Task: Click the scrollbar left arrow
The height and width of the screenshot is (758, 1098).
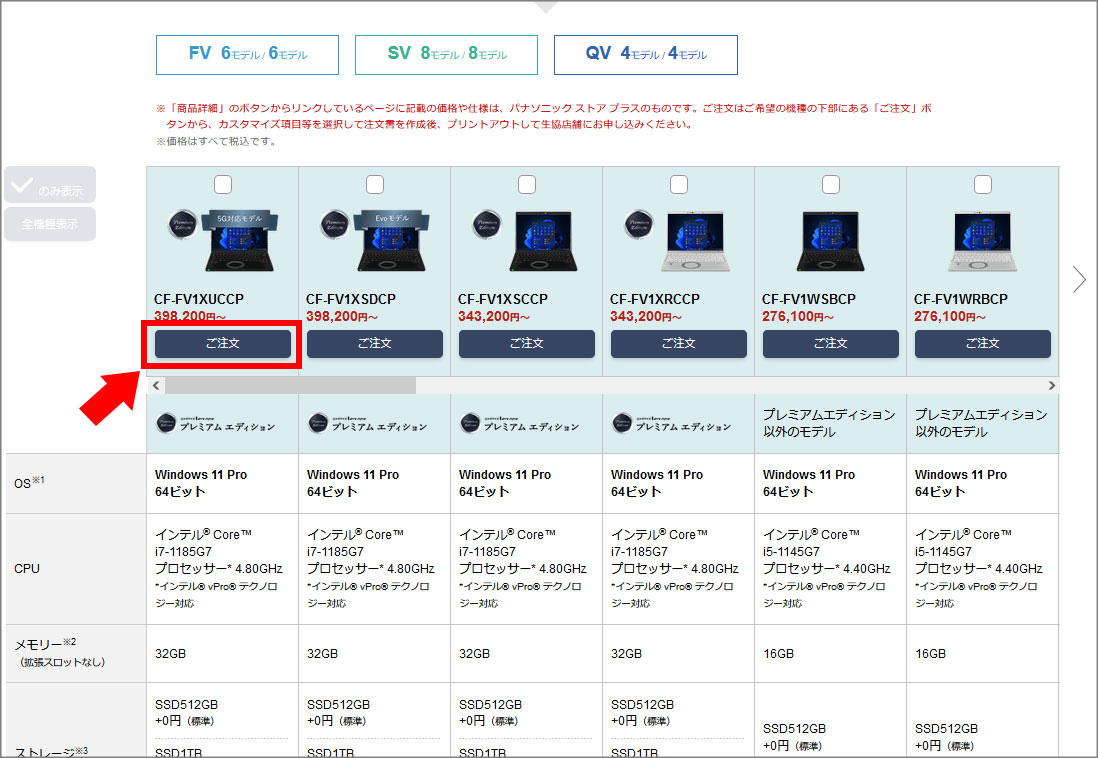Action: pos(155,385)
